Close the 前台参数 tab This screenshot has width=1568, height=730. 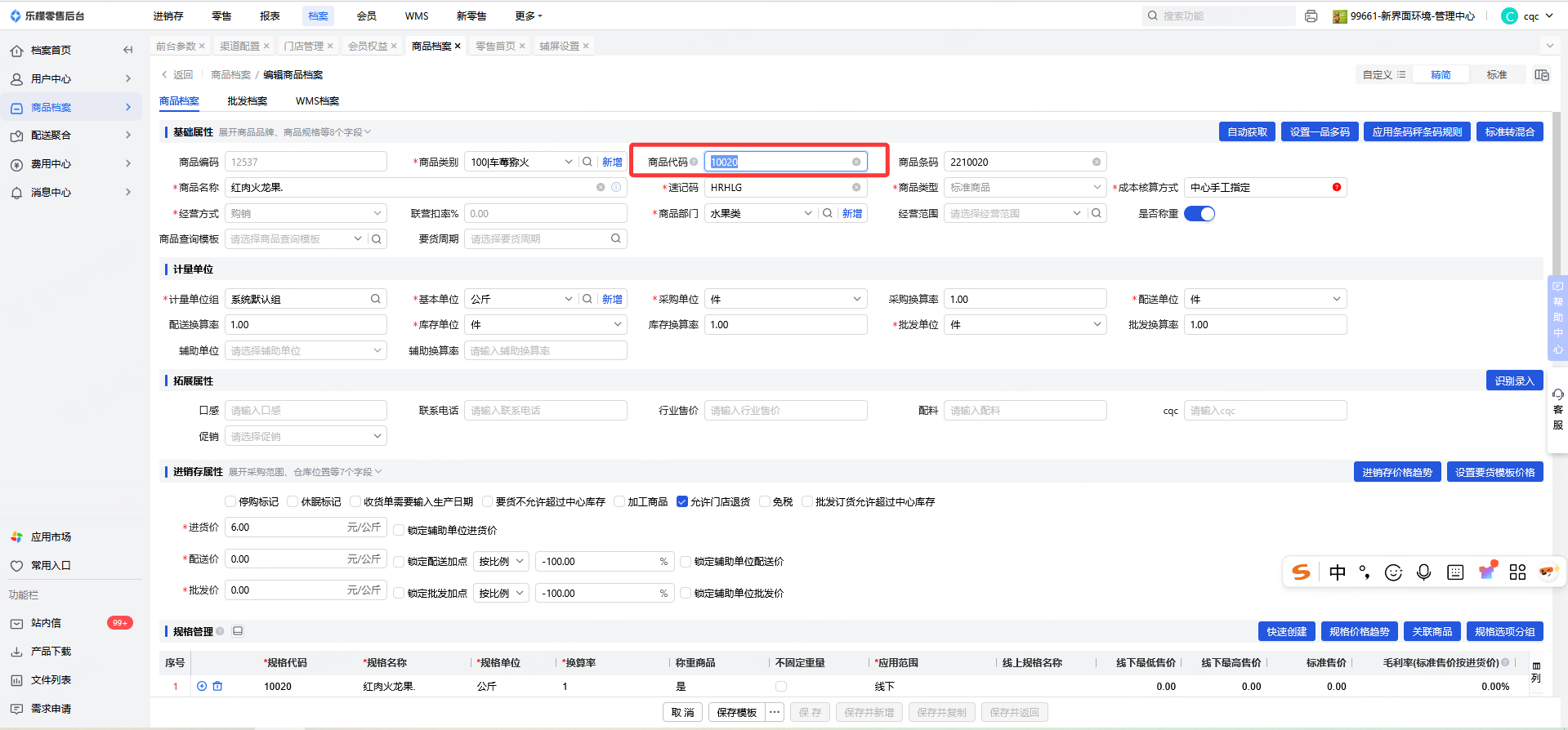tap(202, 46)
